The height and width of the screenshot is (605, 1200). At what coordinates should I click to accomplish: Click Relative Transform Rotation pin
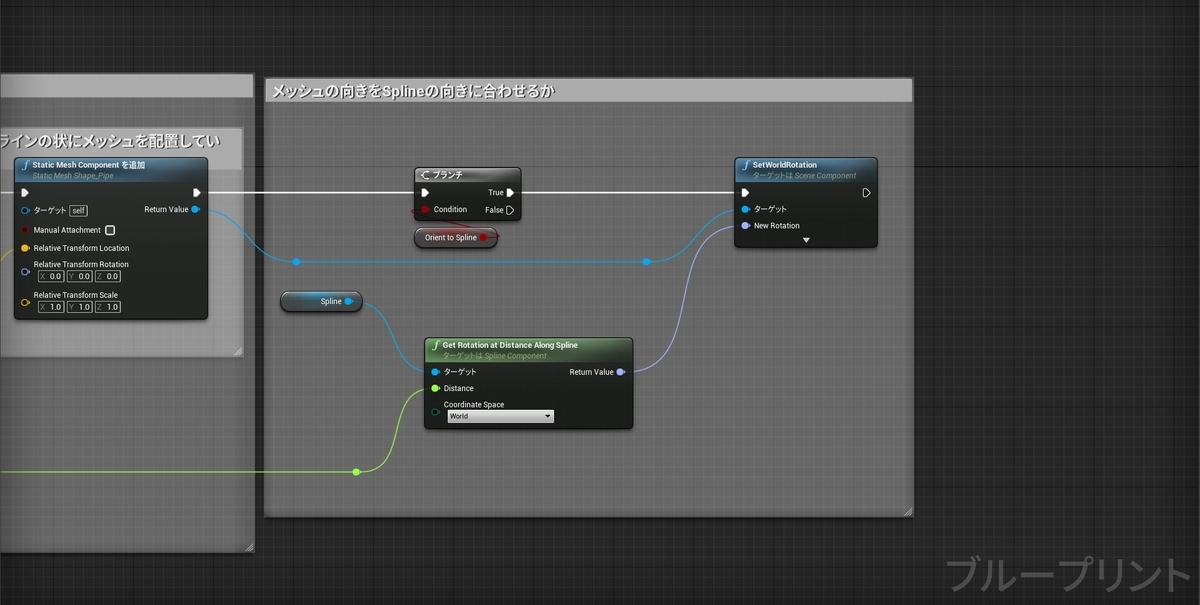click(x=25, y=271)
